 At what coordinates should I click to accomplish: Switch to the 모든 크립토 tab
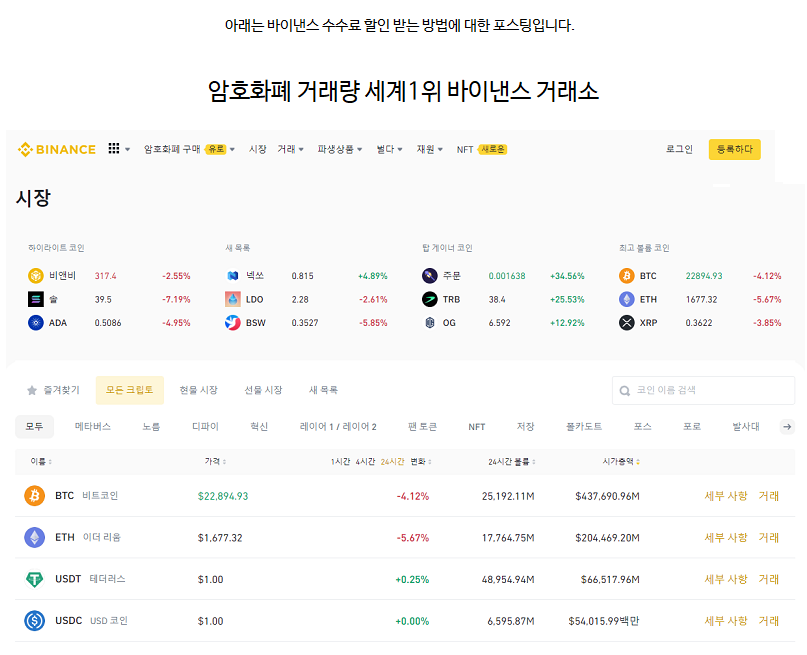(x=130, y=390)
